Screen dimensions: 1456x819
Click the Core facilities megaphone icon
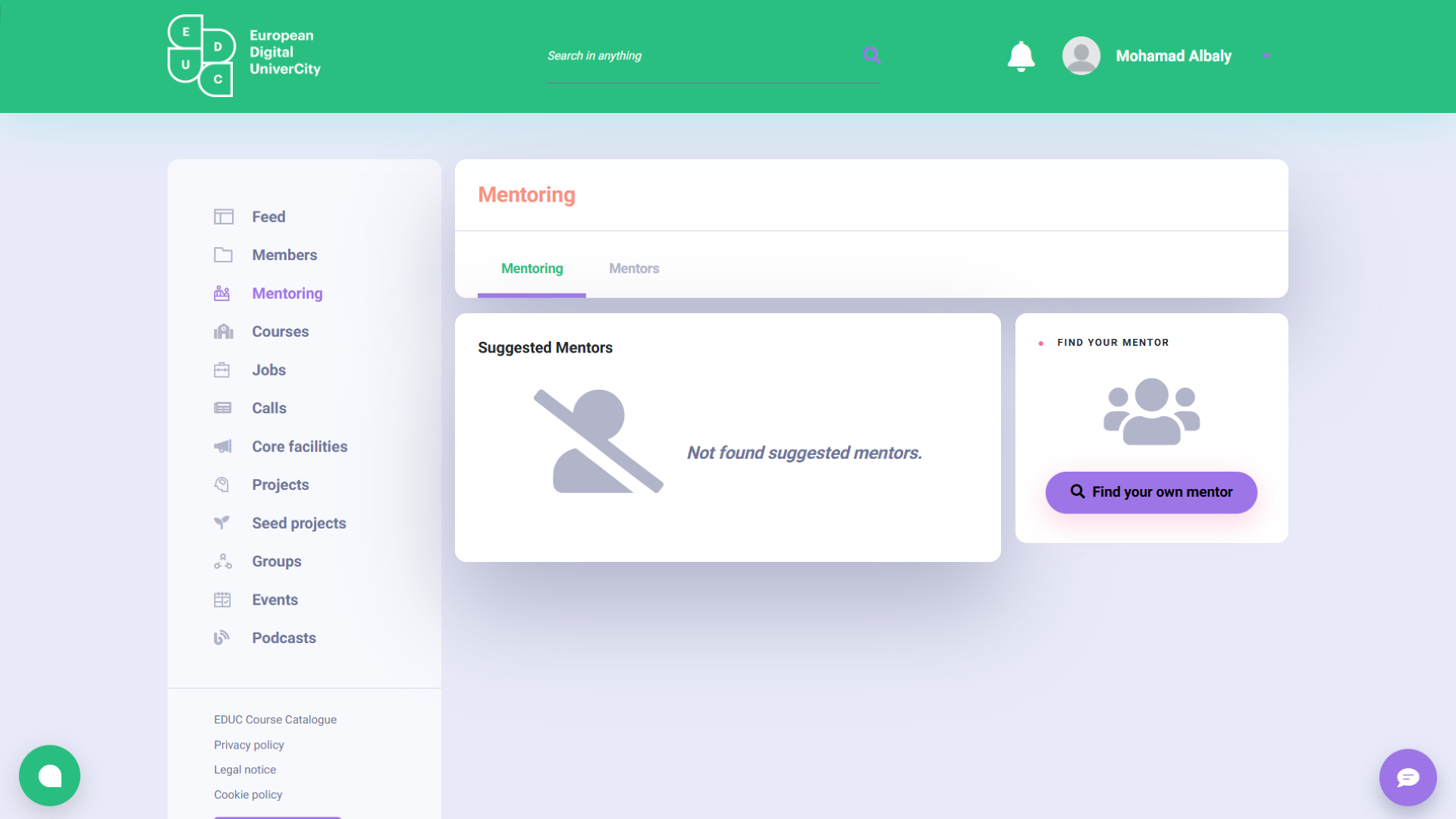222,446
